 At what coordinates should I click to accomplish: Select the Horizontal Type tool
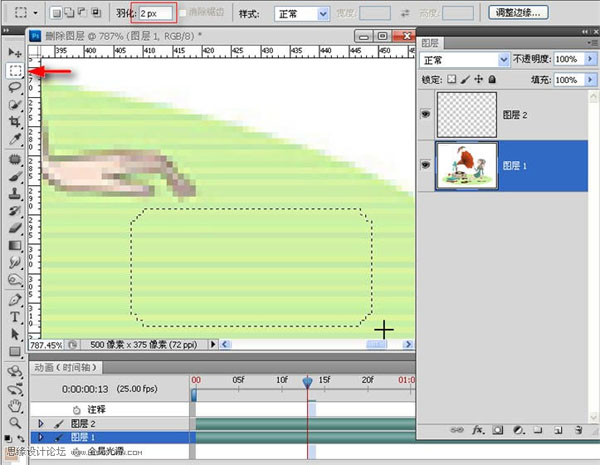point(14,317)
